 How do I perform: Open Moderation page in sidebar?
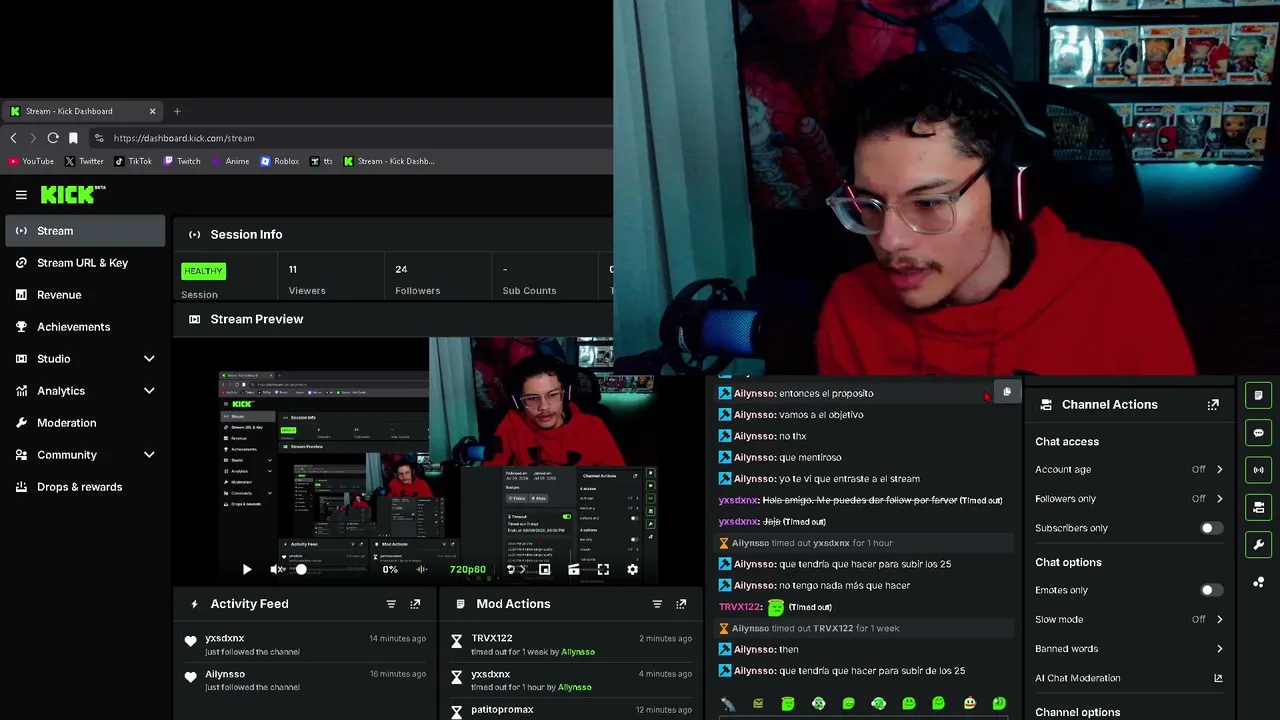tap(85, 423)
